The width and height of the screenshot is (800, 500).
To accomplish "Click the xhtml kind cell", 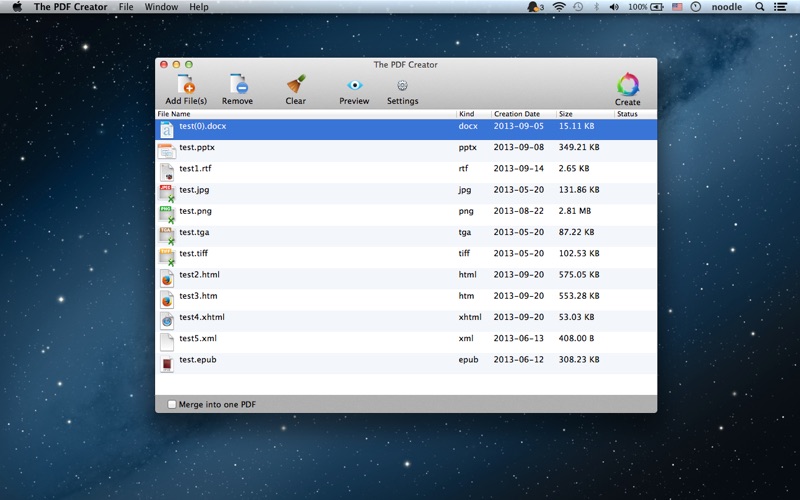I will [x=470, y=317].
